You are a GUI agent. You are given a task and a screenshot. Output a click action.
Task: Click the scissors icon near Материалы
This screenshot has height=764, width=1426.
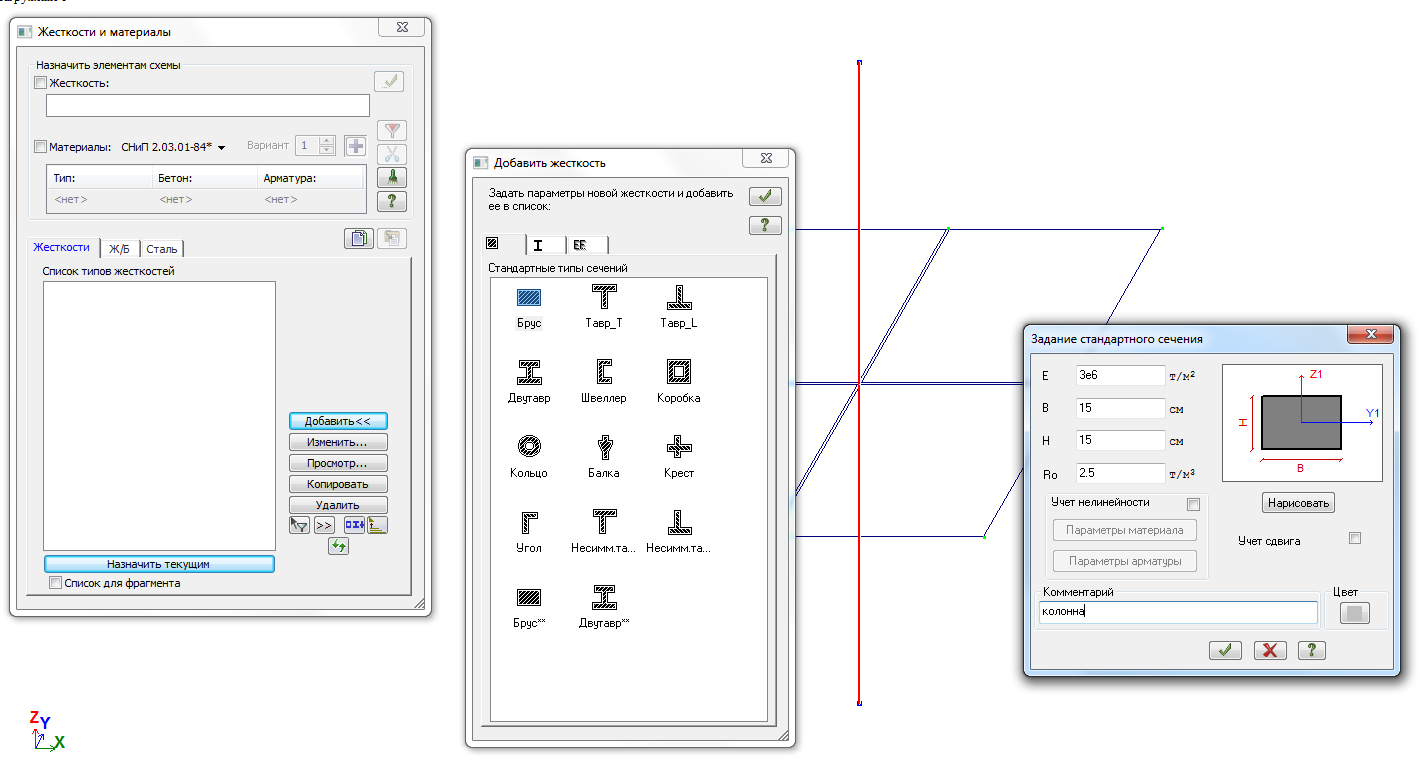392,154
